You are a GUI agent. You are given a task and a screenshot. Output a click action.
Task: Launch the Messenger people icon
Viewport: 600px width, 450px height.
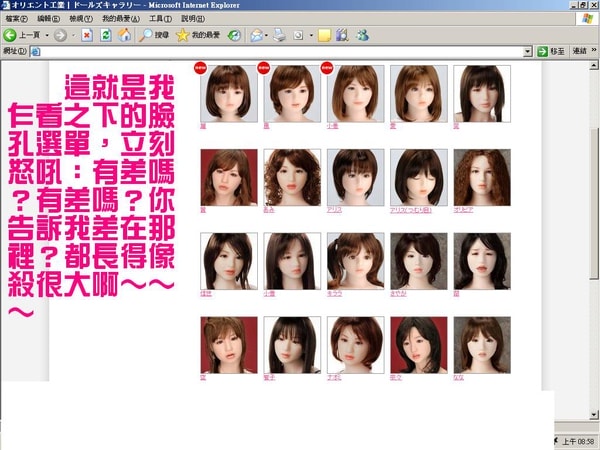(x=362, y=35)
